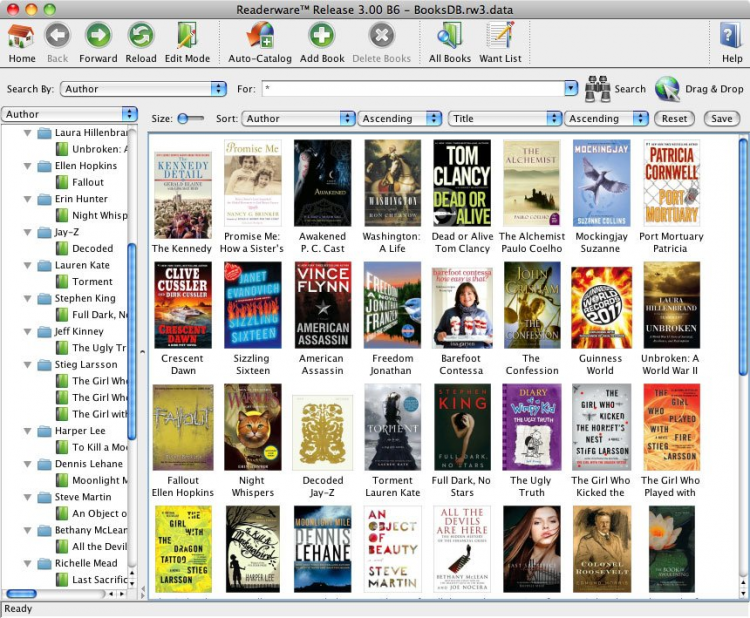Click the Save button
This screenshot has width=750, height=618.
click(x=721, y=119)
